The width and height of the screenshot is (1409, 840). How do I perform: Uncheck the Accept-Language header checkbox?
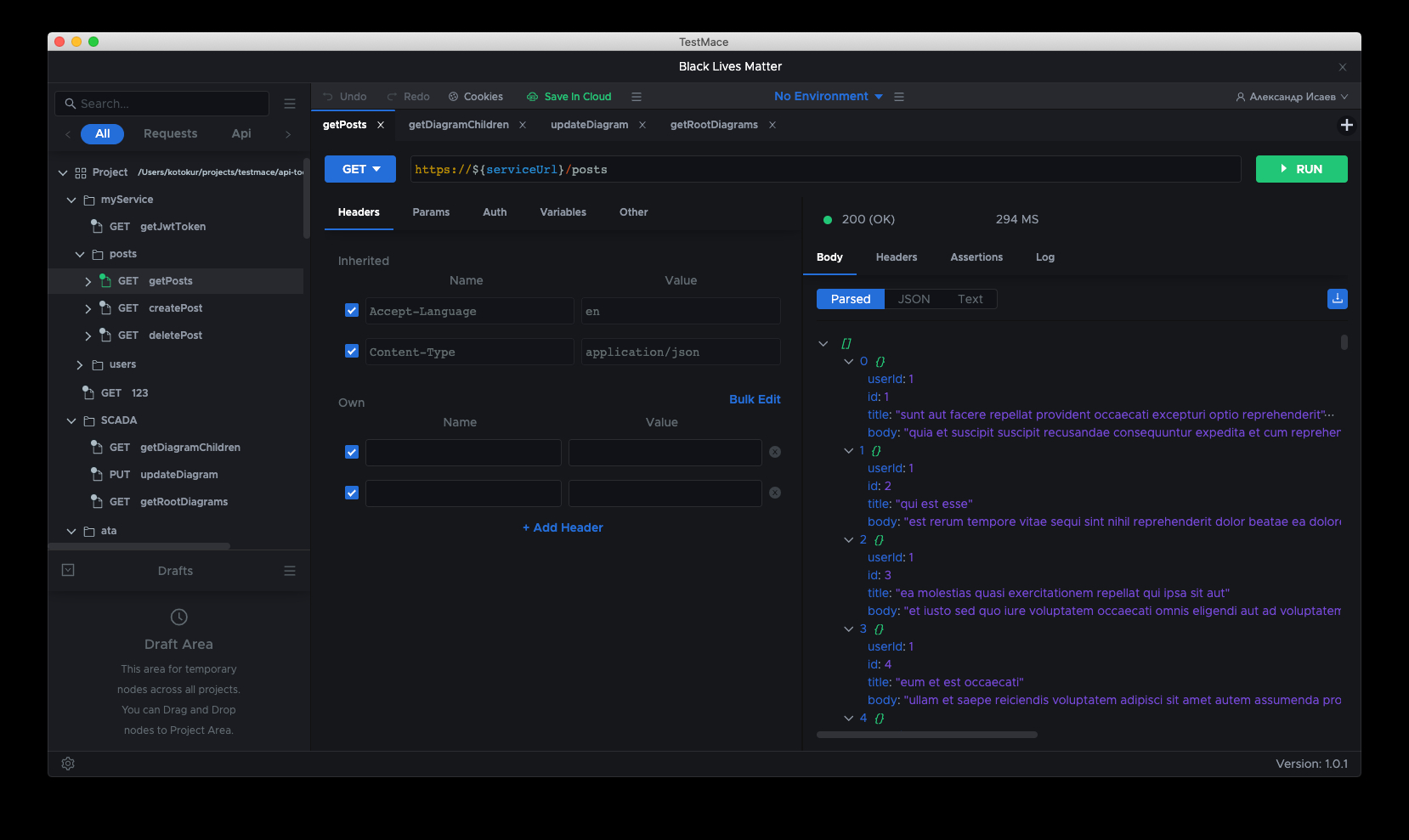click(352, 311)
